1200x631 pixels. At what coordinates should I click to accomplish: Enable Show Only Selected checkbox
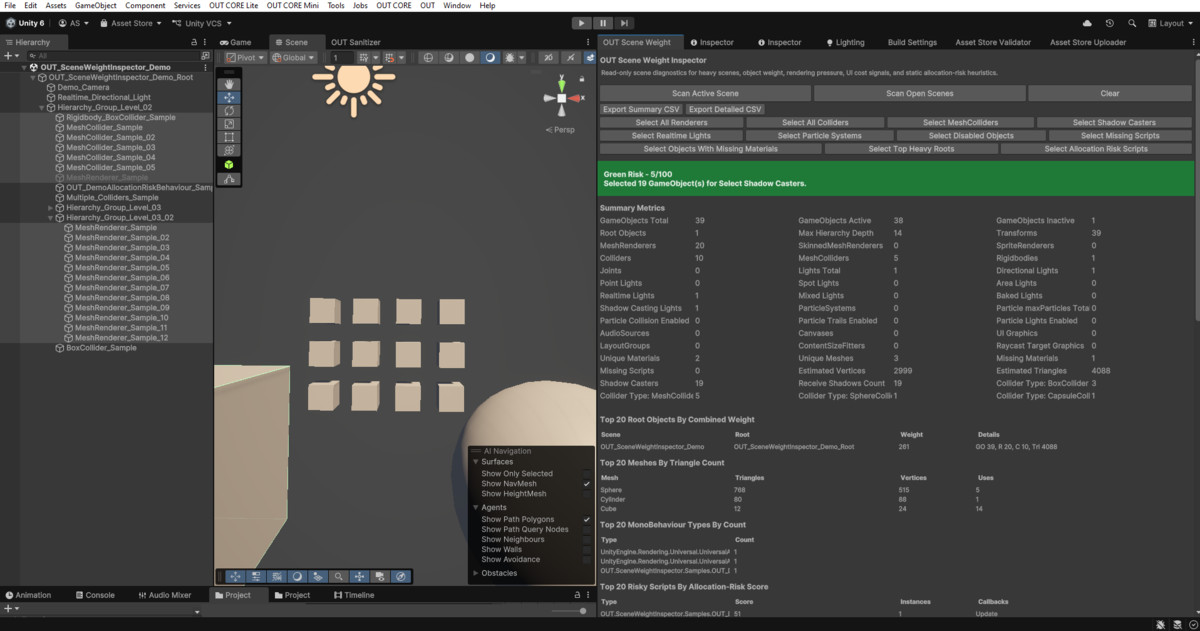(x=588, y=474)
